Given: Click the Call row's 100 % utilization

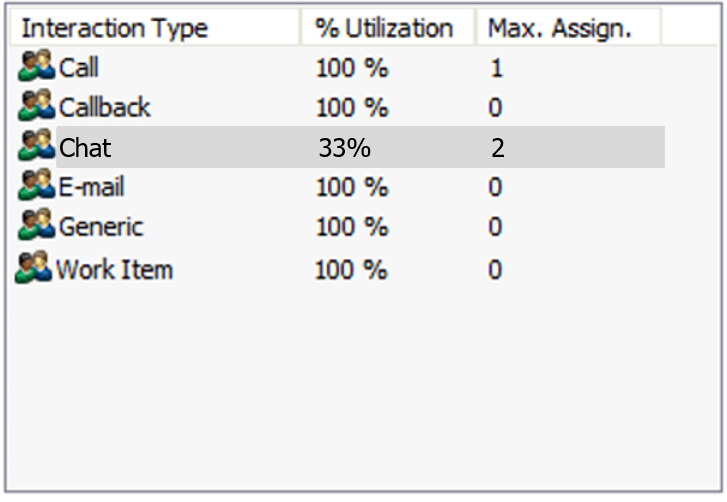Looking at the screenshot, I should 351,69.
